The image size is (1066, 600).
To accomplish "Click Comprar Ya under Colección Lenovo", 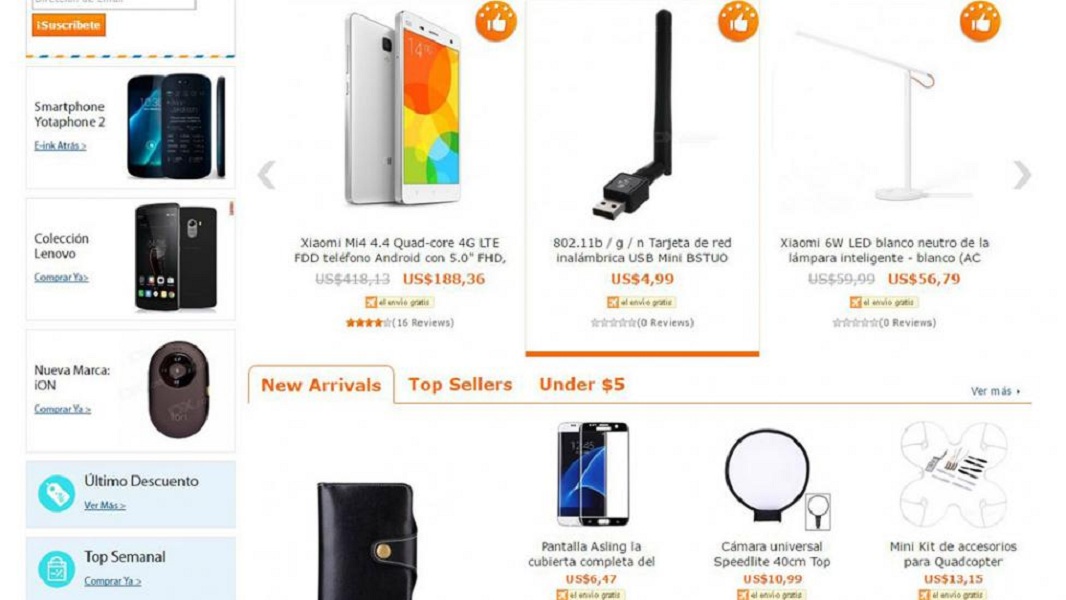I will pyautogui.click(x=61, y=277).
